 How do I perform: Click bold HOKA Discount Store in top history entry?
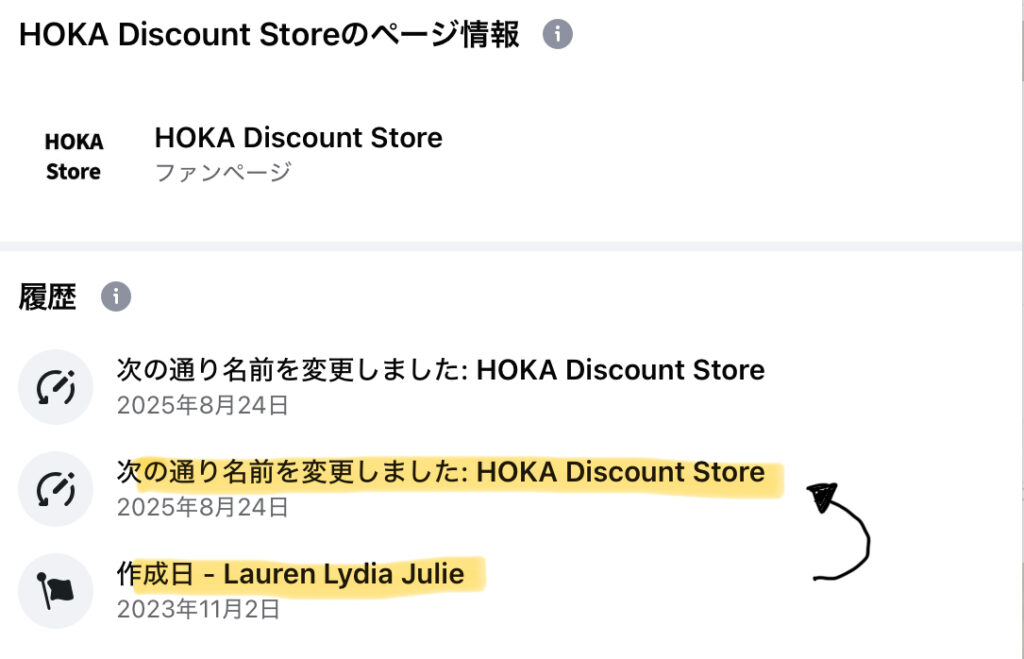click(x=620, y=371)
